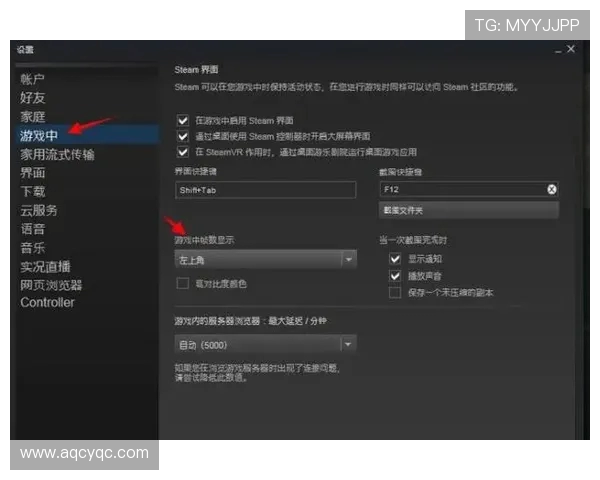Open the 自动 (5000) server browser dropdown
This screenshot has height=480, width=600.
(266, 344)
